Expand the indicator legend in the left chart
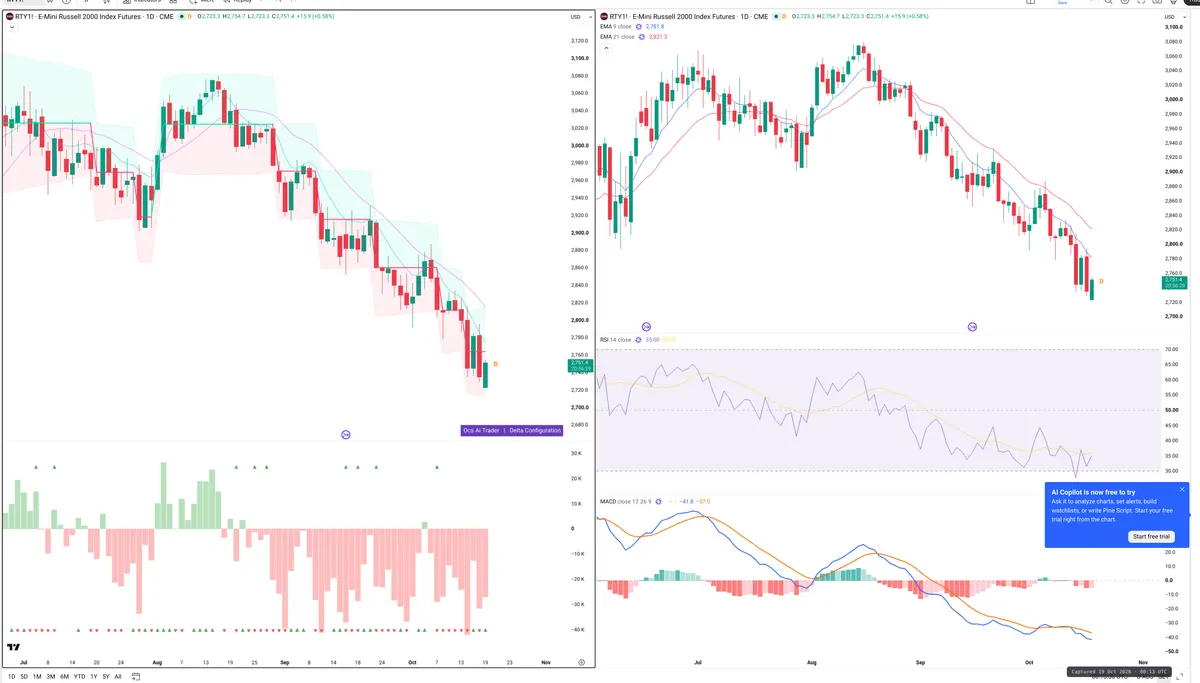 click(x=10, y=27)
